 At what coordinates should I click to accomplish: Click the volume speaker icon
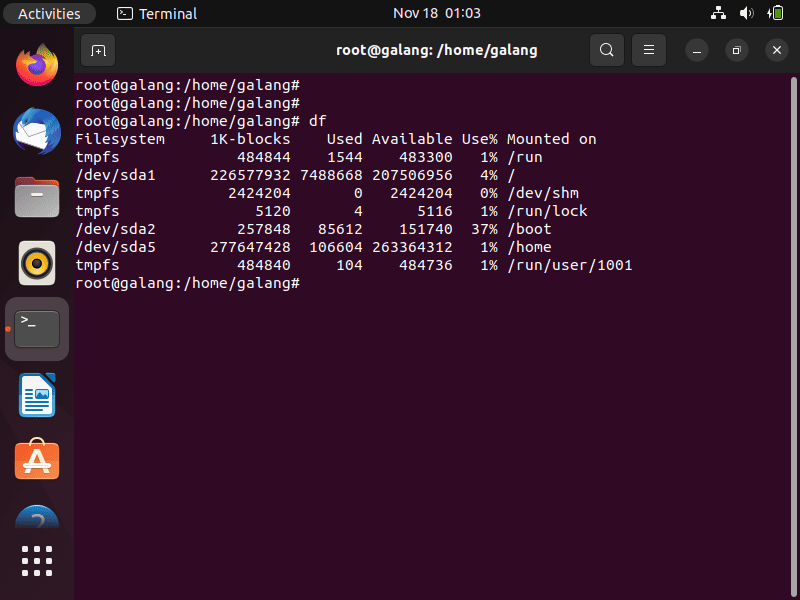tap(746, 13)
